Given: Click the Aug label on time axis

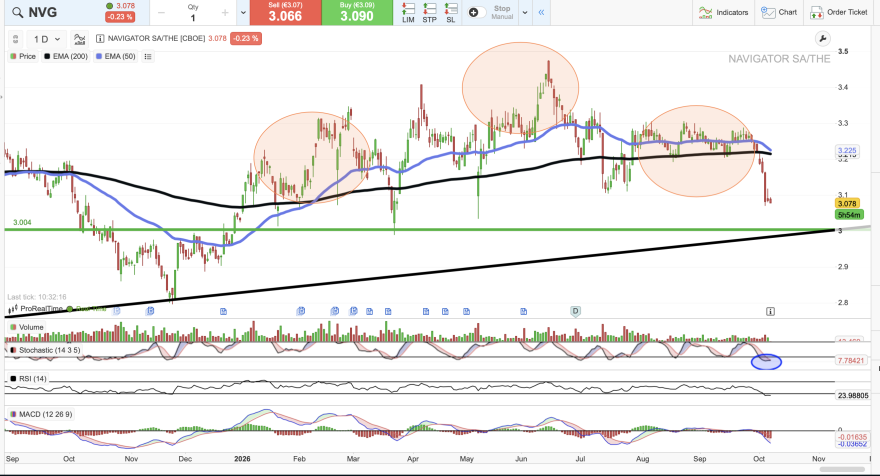Looking at the screenshot, I should pos(642,459).
